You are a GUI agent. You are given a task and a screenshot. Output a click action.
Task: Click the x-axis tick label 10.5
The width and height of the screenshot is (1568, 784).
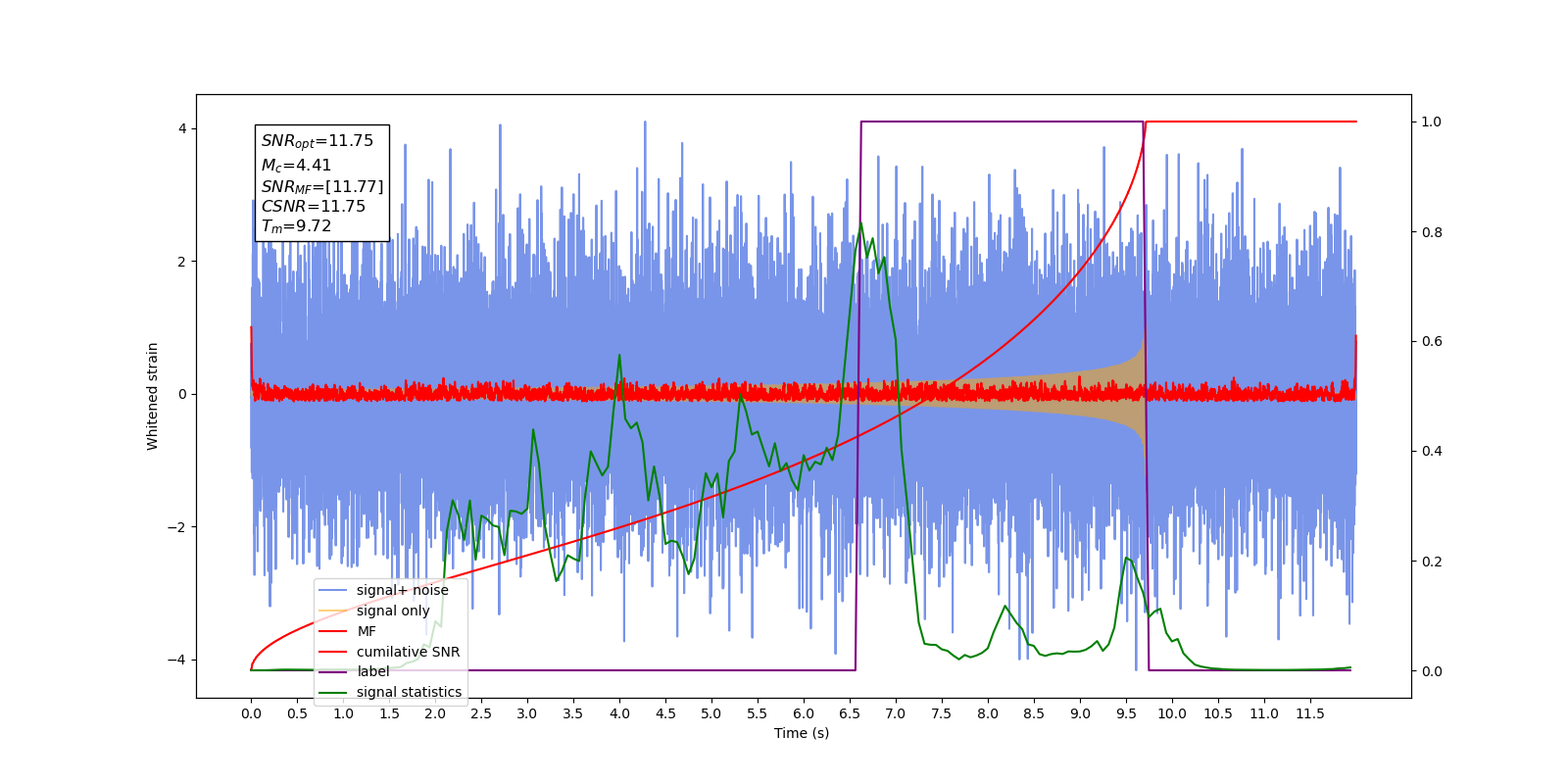click(1218, 713)
